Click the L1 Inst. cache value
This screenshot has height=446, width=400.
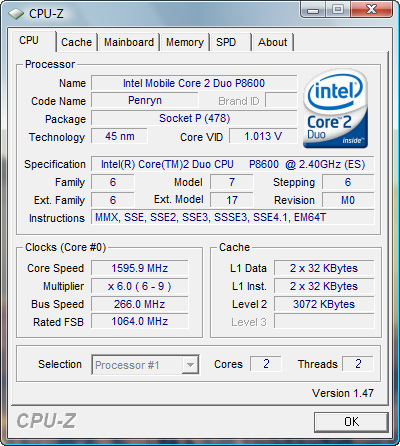[324, 286]
